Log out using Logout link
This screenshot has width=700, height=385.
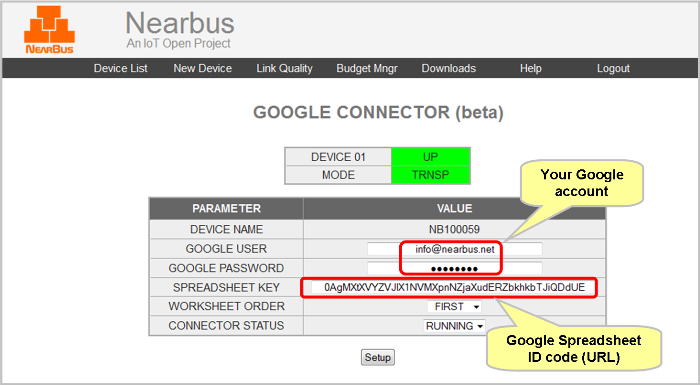(613, 68)
